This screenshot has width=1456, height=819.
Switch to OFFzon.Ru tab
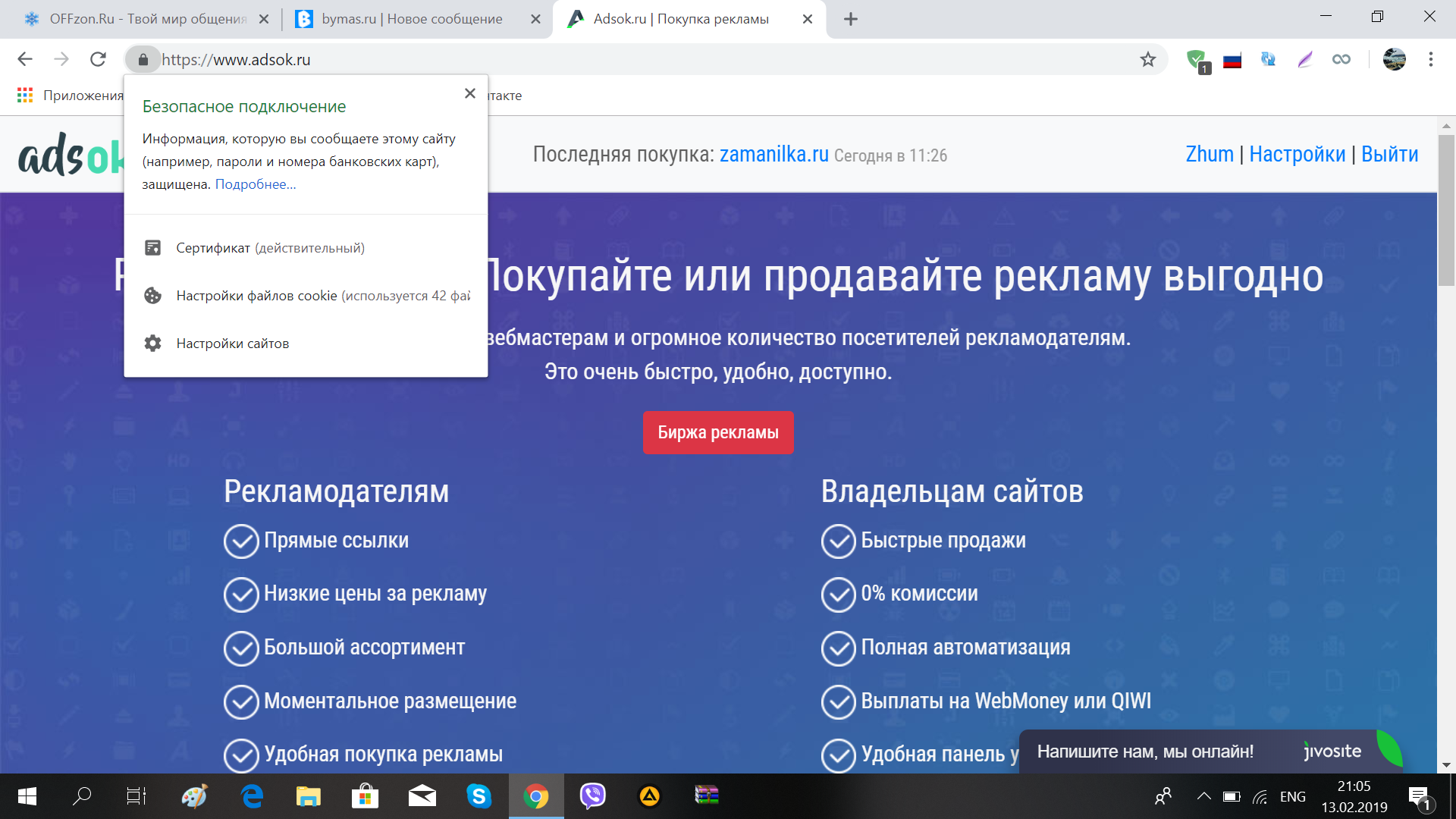(148, 19)
